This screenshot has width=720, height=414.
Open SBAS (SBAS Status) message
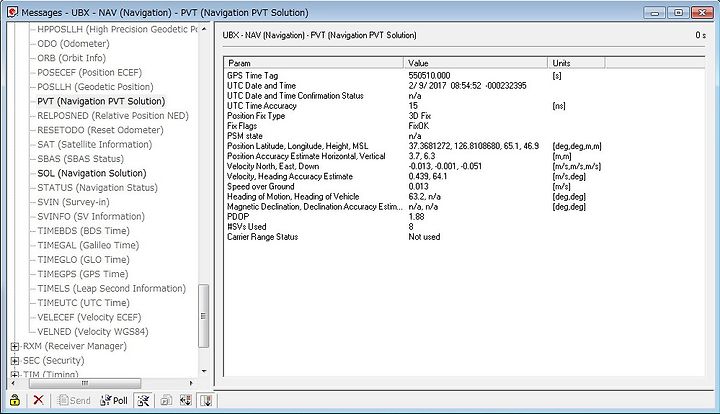[80, 159]
